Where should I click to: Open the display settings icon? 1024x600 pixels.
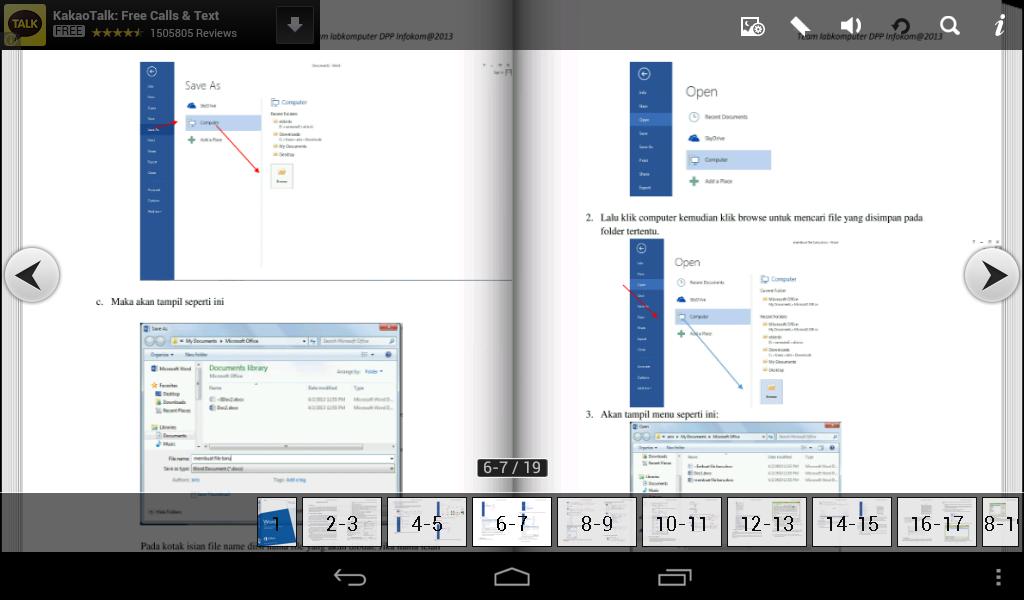(752, 26)
